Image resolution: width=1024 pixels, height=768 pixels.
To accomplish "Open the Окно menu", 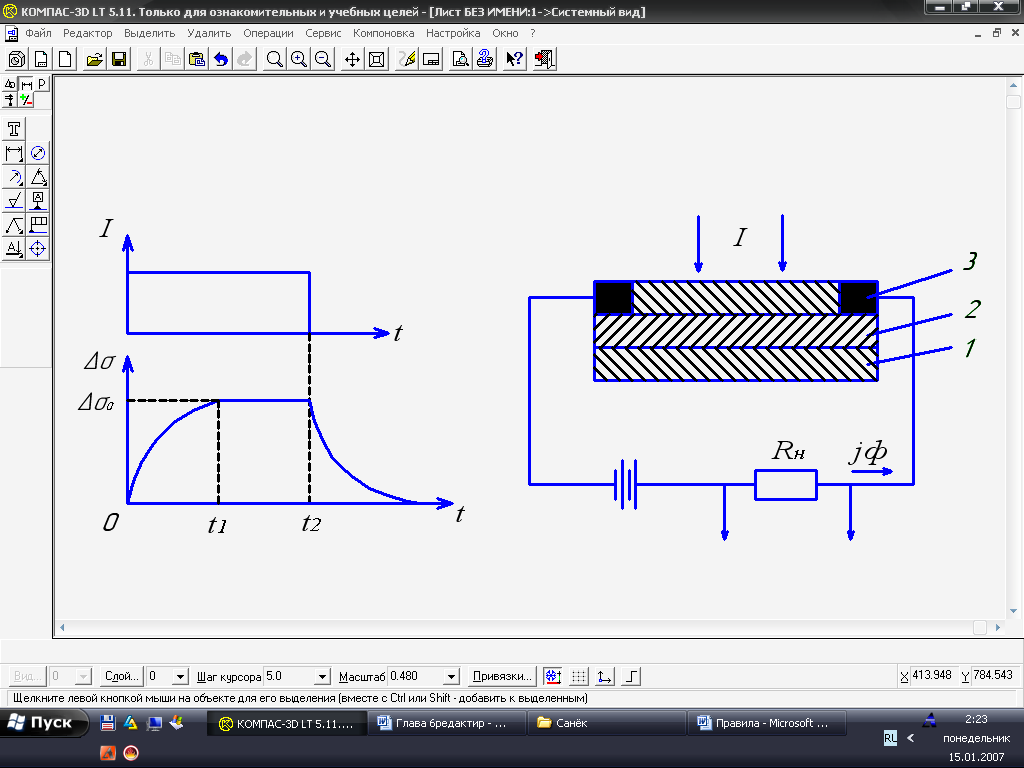I will click(x=505, y=33).
